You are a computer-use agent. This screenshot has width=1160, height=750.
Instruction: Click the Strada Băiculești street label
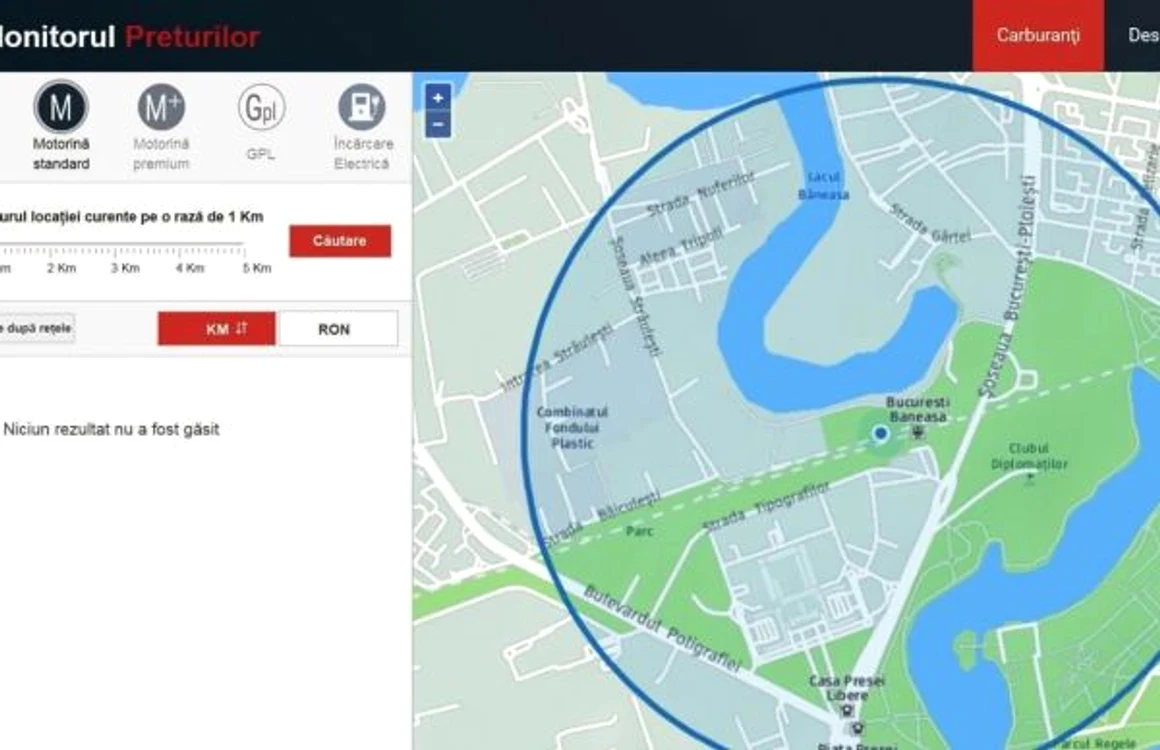(x=601, y=517)
